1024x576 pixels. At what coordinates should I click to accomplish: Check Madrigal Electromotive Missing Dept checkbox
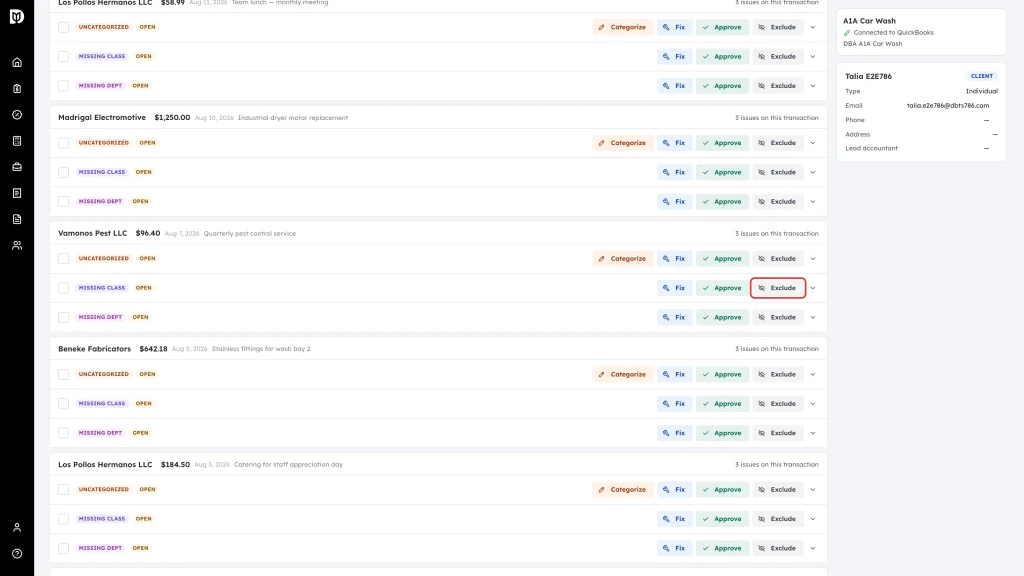pos(63,202)
